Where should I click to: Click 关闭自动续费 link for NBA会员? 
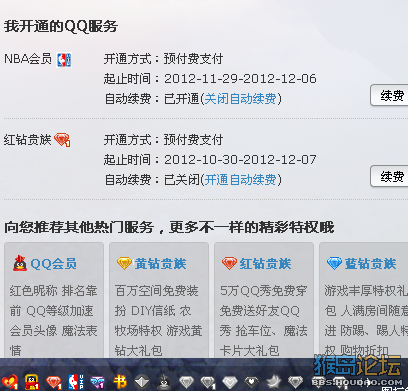point(240,99)
